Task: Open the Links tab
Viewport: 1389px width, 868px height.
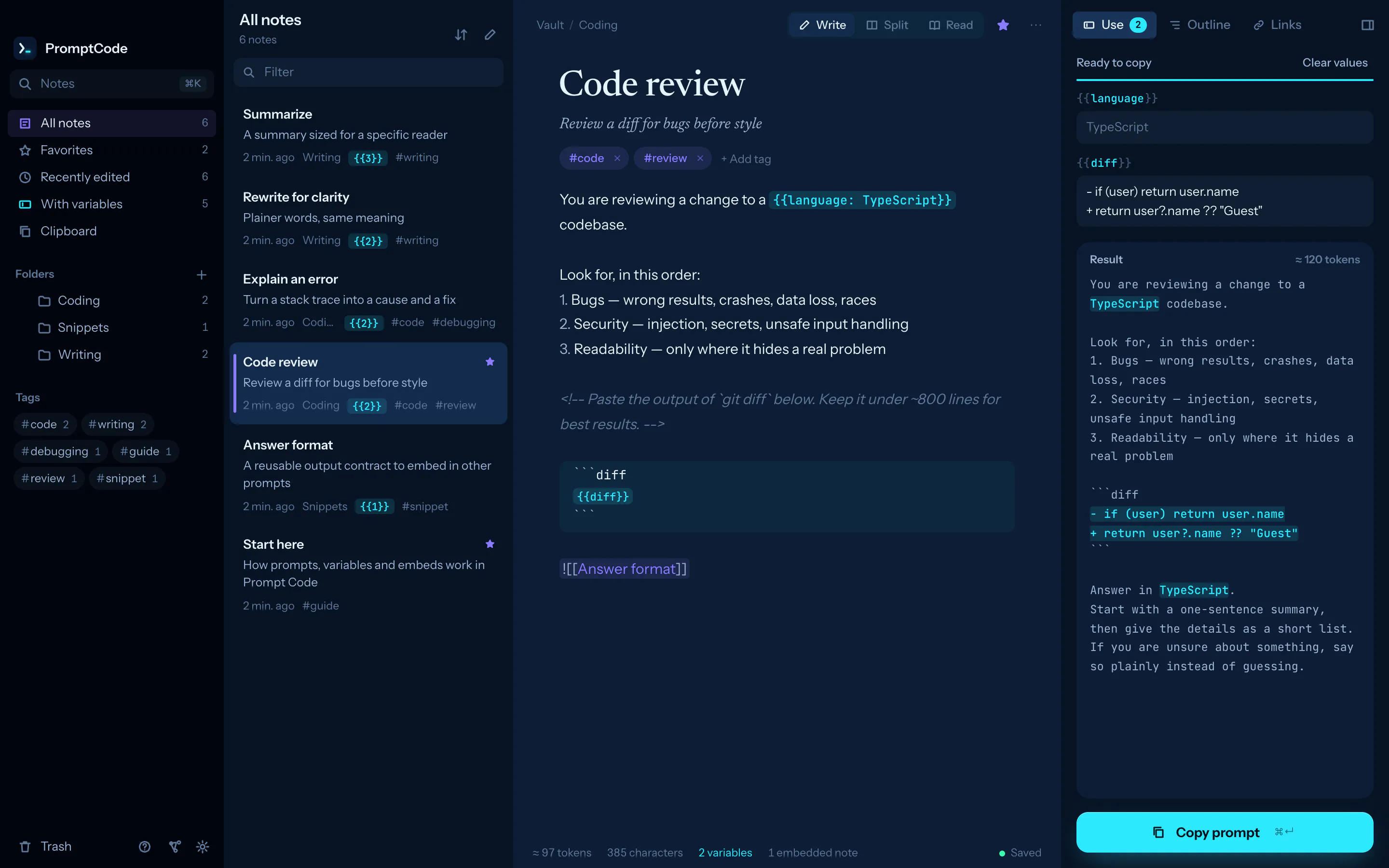Action: point(1277,25)
